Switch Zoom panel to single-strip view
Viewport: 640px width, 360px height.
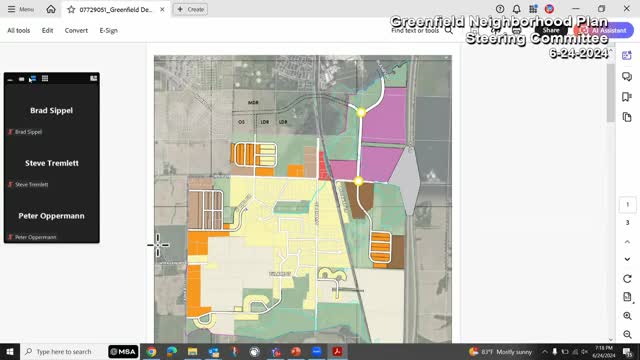click(22, 79)
